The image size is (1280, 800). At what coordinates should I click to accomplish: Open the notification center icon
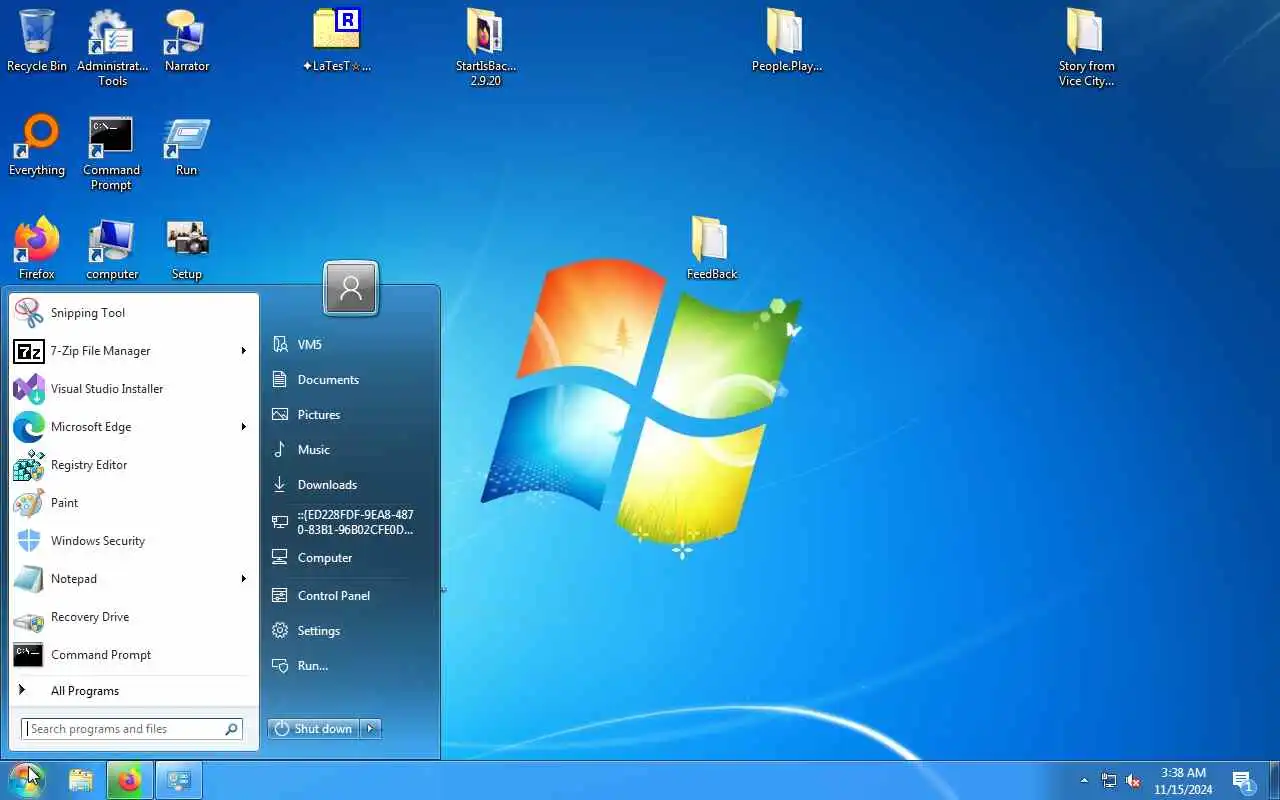[1243, 780]
